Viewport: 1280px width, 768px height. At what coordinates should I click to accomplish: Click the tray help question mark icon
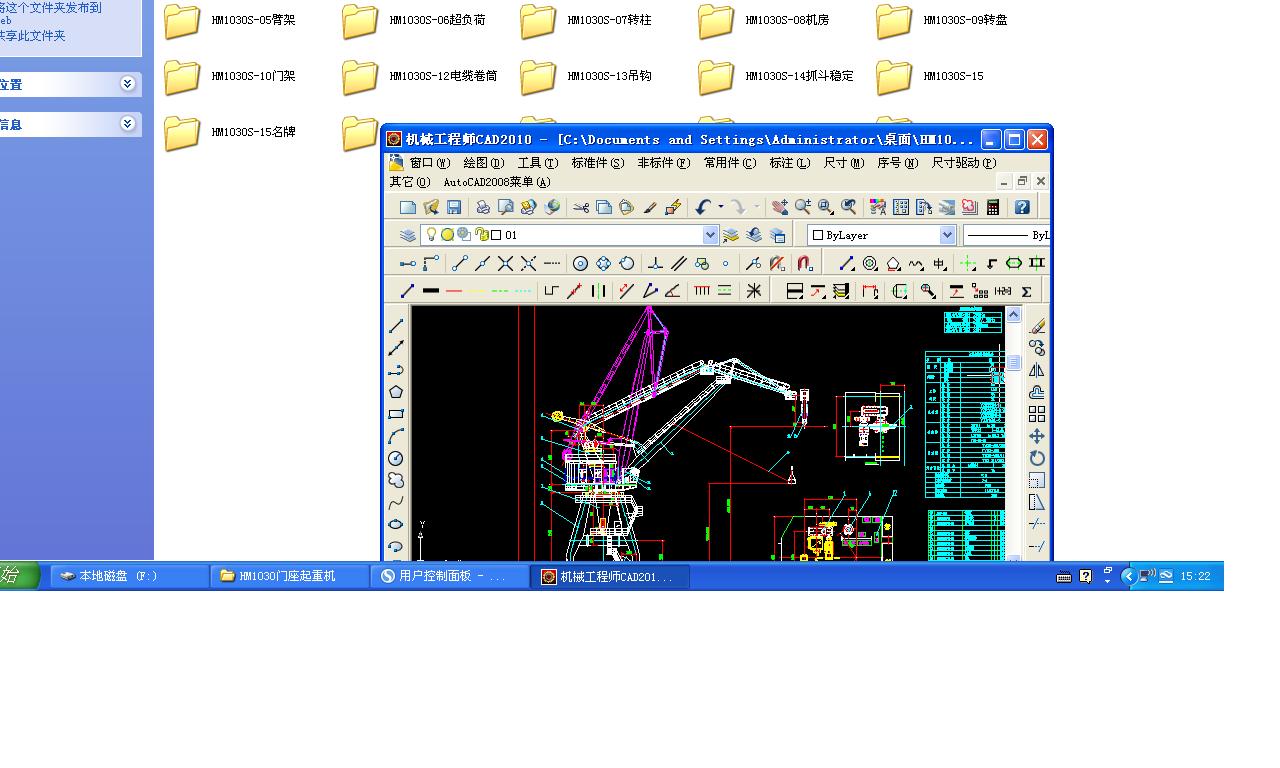(x=1086, y=576)
